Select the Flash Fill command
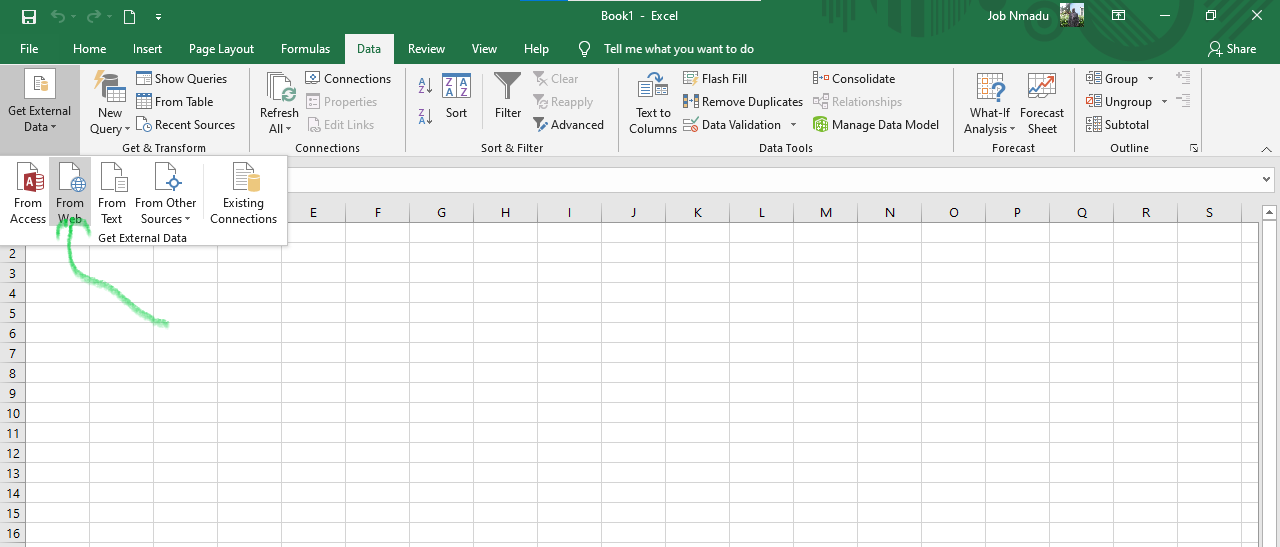This screenshot has height=547, width=1280. click(x=714, y=79)
